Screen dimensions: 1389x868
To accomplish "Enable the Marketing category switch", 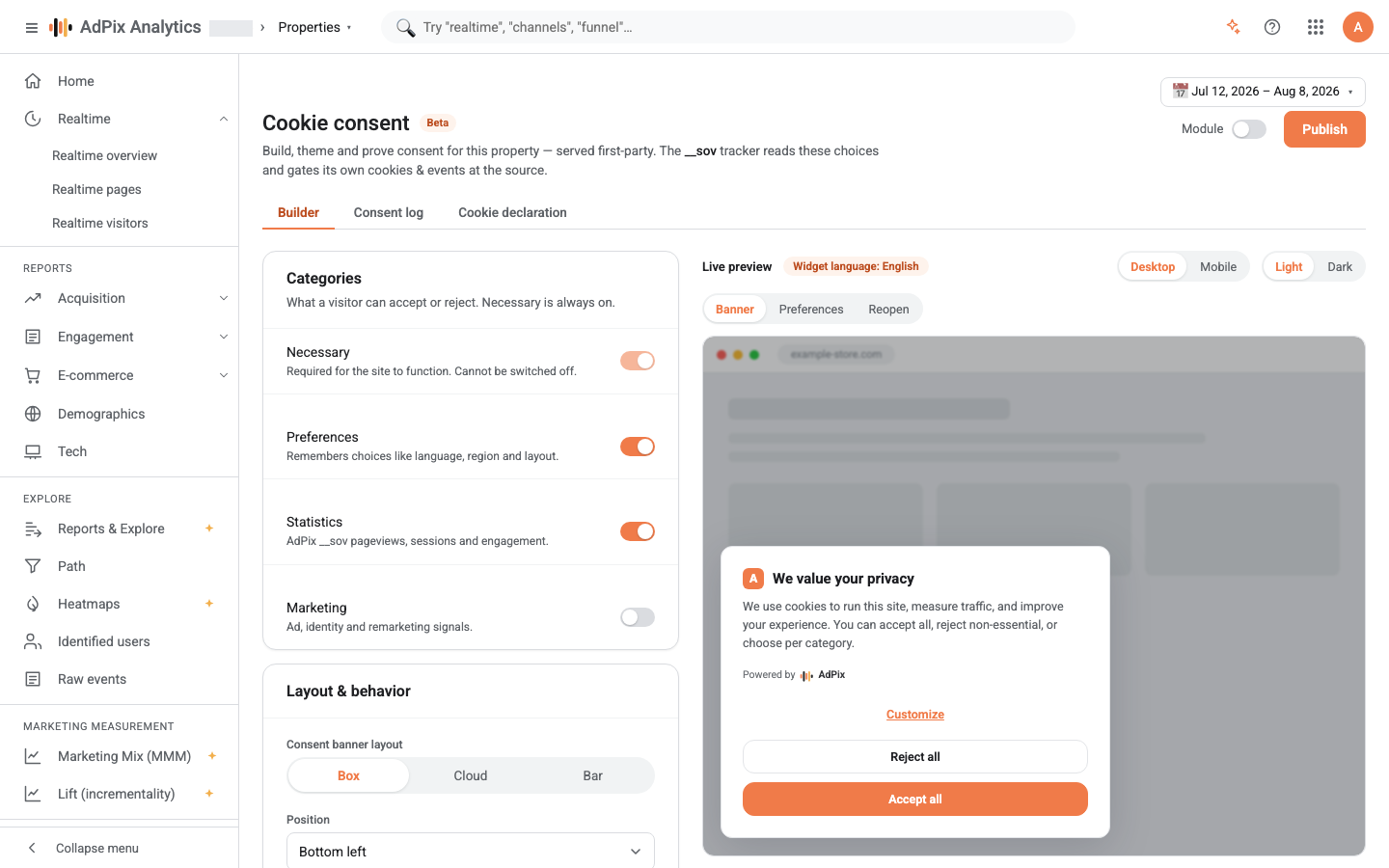I will tap(638, 617).
